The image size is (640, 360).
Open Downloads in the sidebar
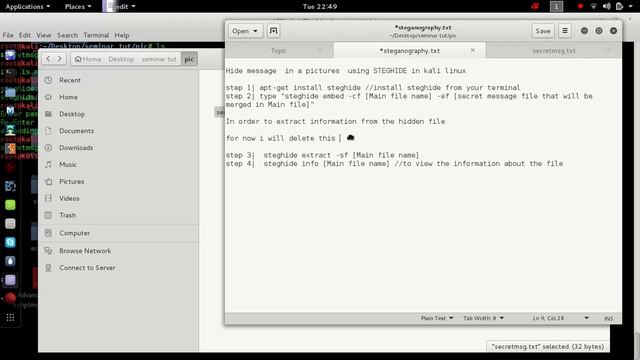(118, 148)
